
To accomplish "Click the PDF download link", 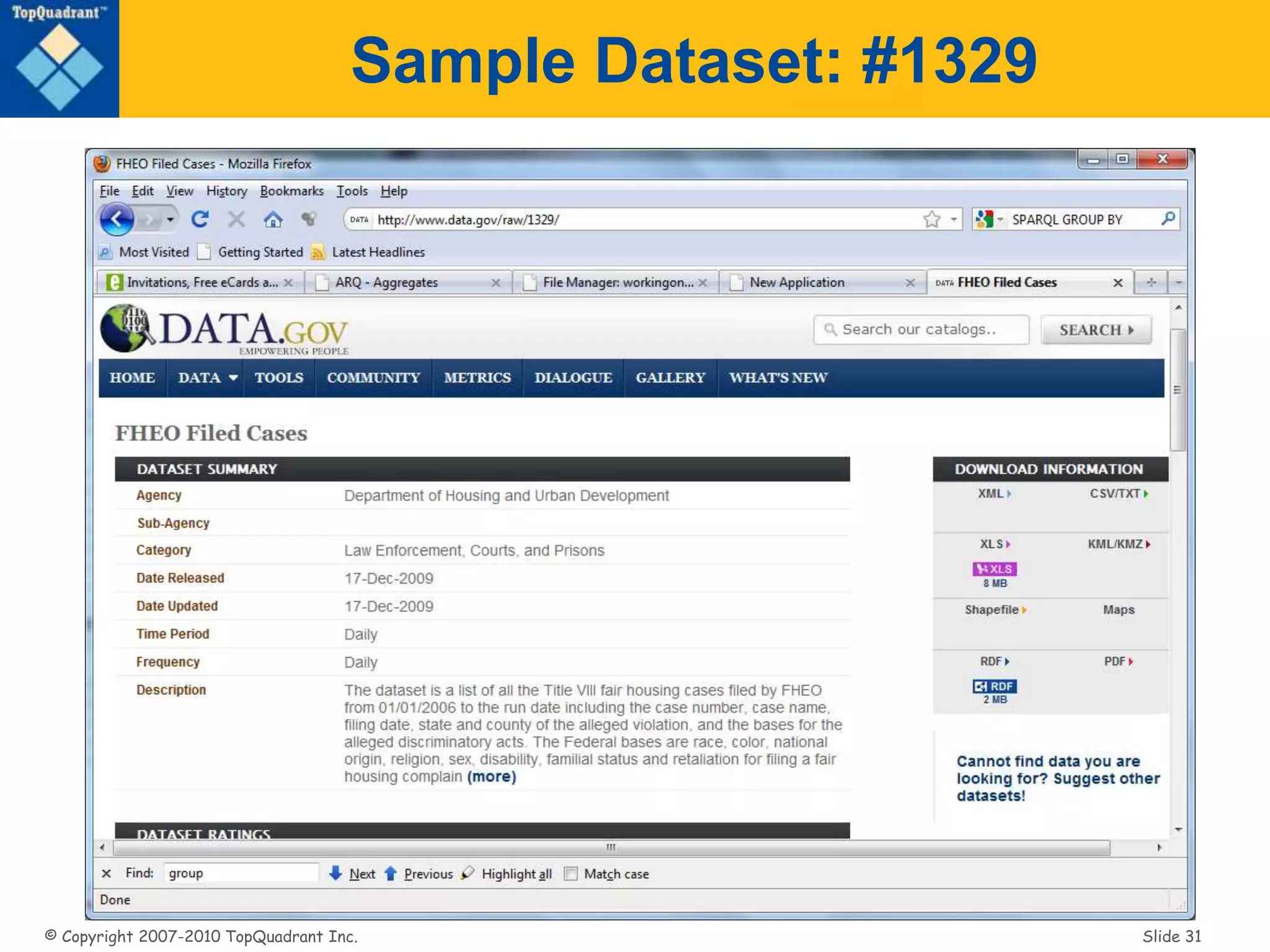I will click(x=1118, y=662).
